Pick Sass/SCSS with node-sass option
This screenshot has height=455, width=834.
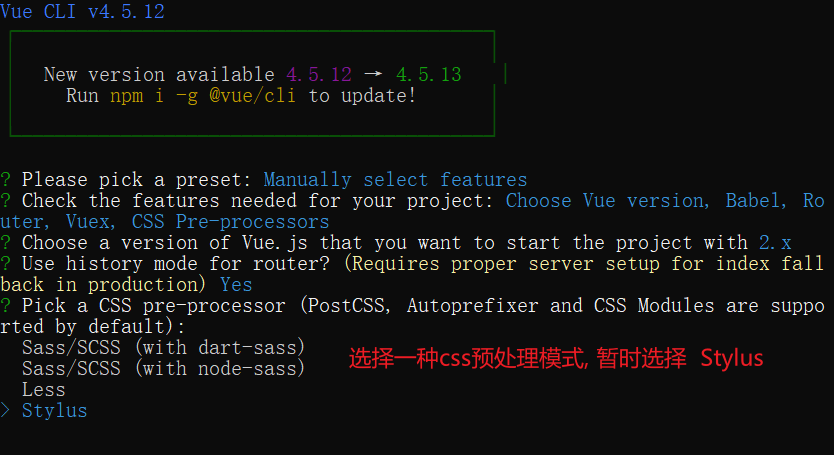tap(163, 368)
